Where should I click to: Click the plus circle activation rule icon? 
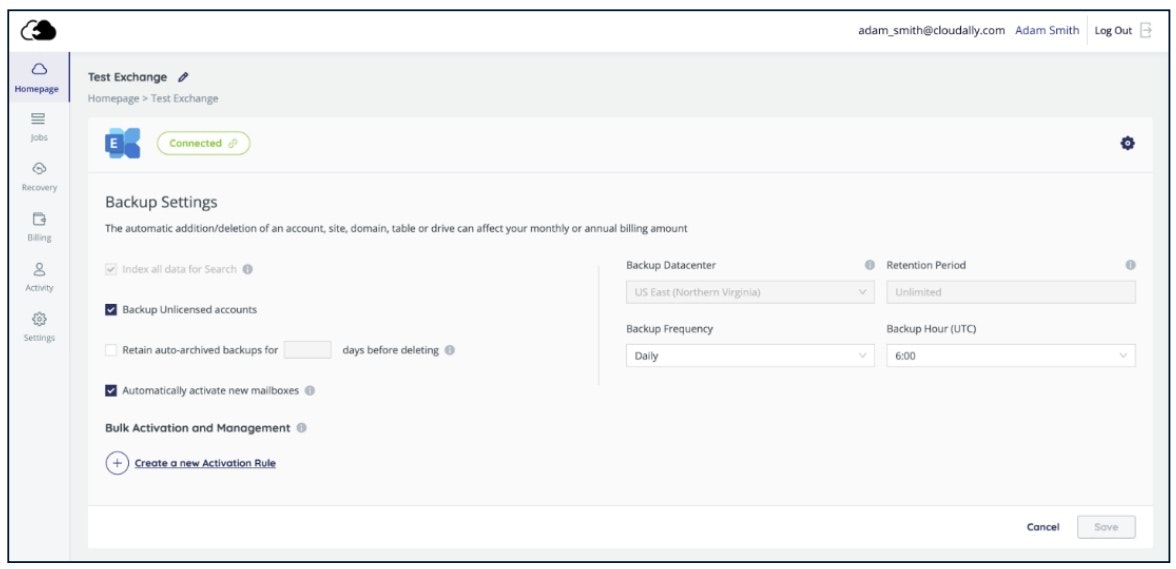point(117,463)
